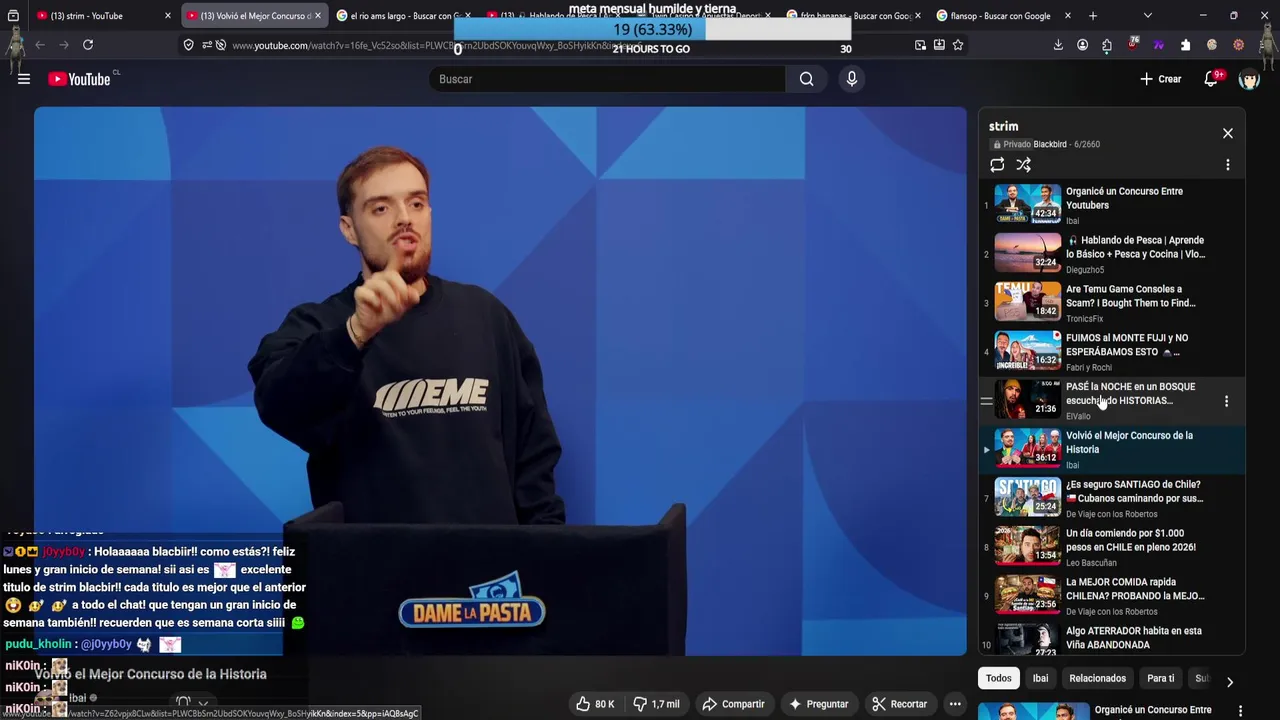This screenshot has width=1280, height=720.
Task: Open the uBlock extension with 76 badge
Action: (x=1133, y=45)
